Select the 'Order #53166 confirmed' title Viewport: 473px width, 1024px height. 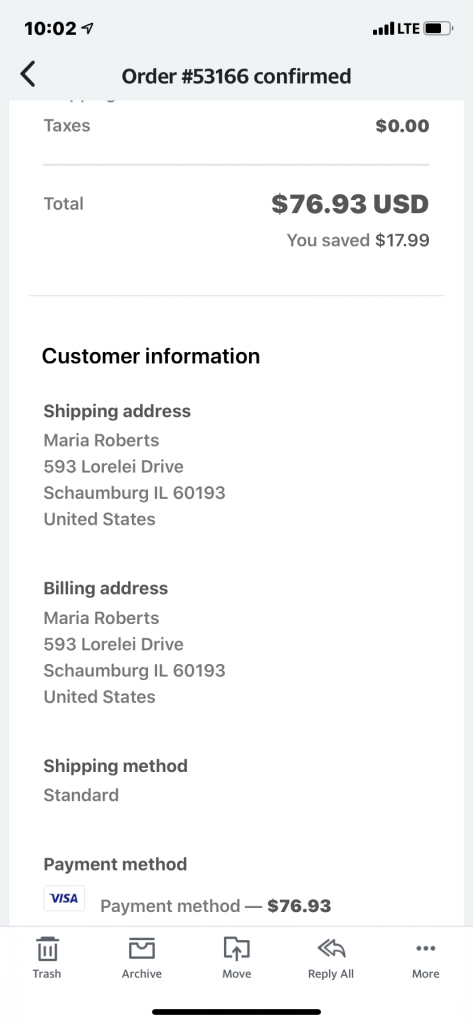[x=236, y=76]
